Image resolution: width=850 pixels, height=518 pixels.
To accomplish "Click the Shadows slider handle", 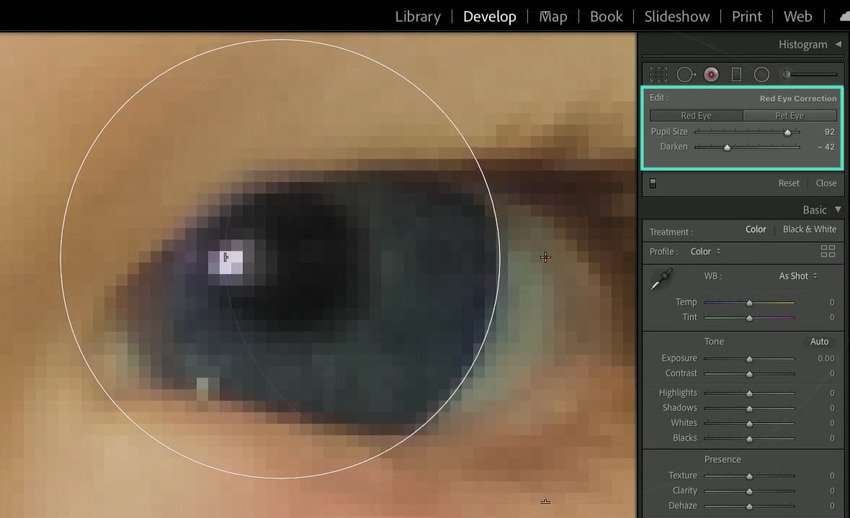I will pos(749,408).
